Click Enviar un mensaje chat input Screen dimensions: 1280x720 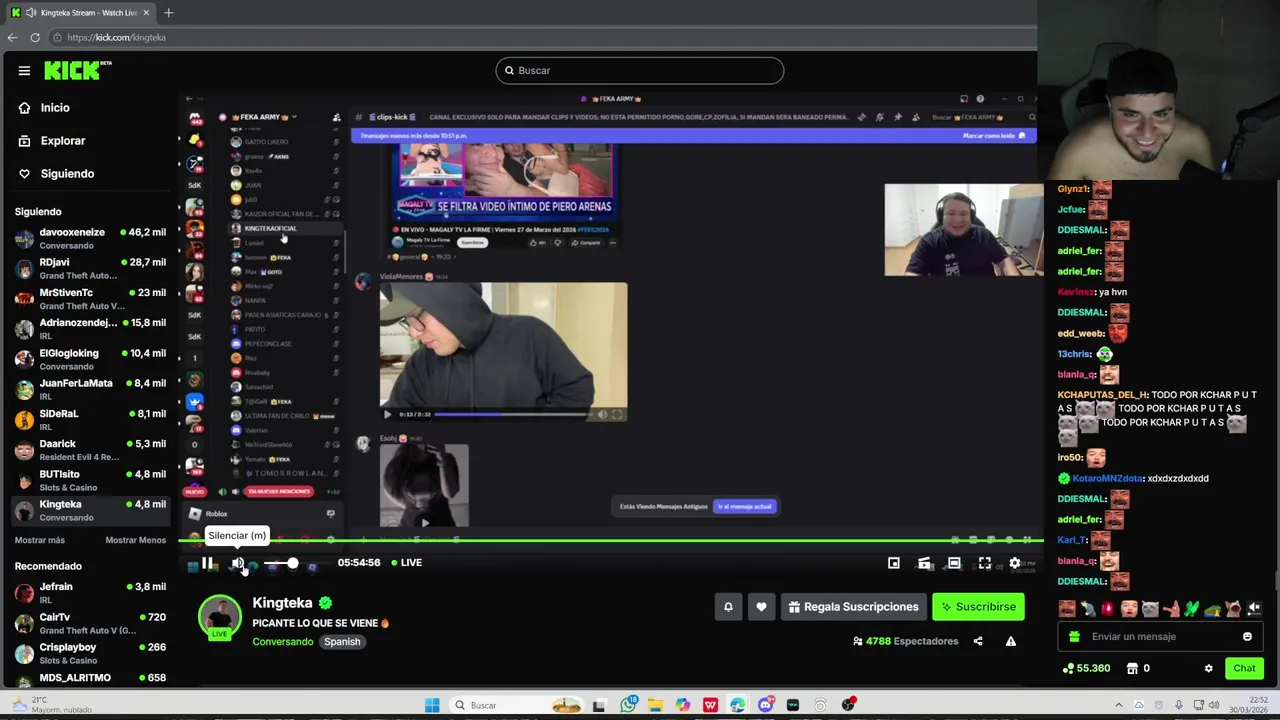pos(1160,637)
